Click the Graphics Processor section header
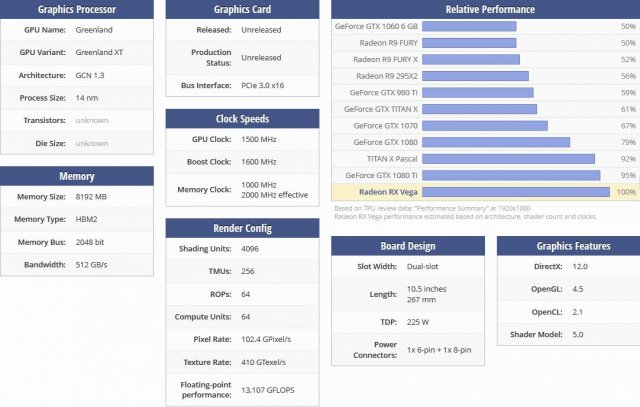 77,9
